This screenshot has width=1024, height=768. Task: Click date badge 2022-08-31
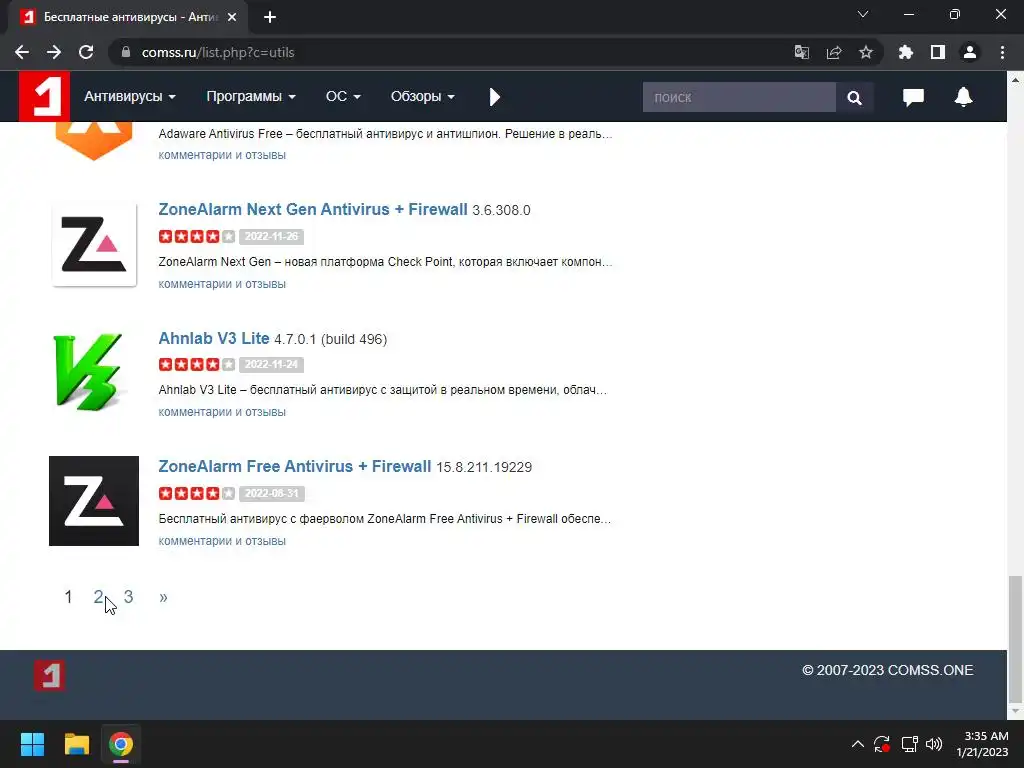click(271, 493)
